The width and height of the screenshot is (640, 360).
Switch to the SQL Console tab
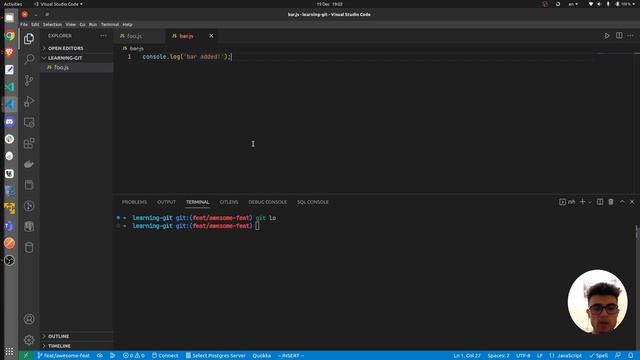pyautogui.click(x=313, y=202)
